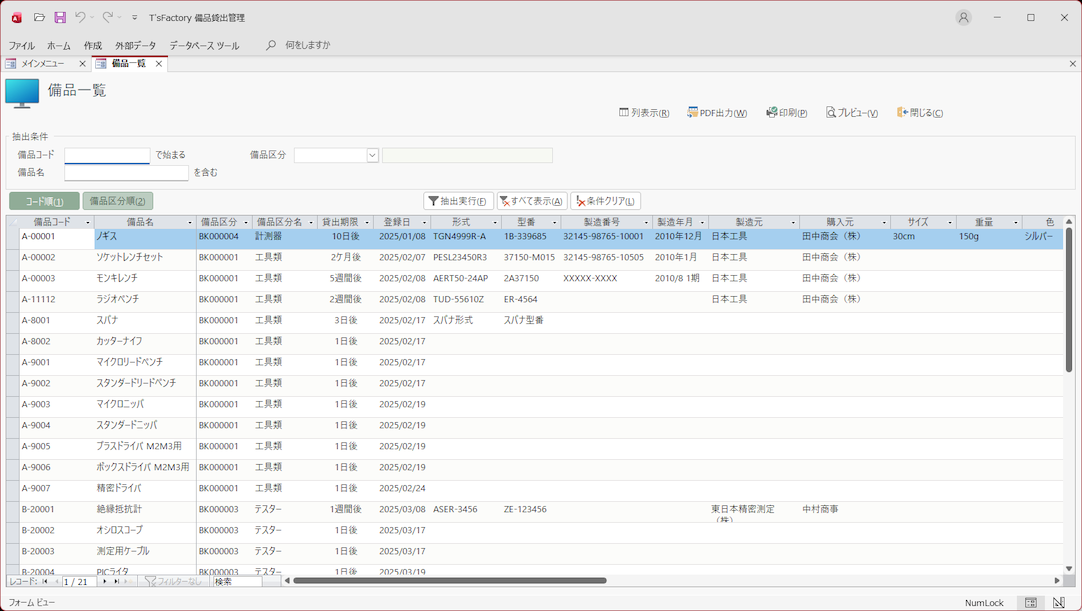
Task: Switch to the メインメニュー tab
Action: (x=43, y=64)
